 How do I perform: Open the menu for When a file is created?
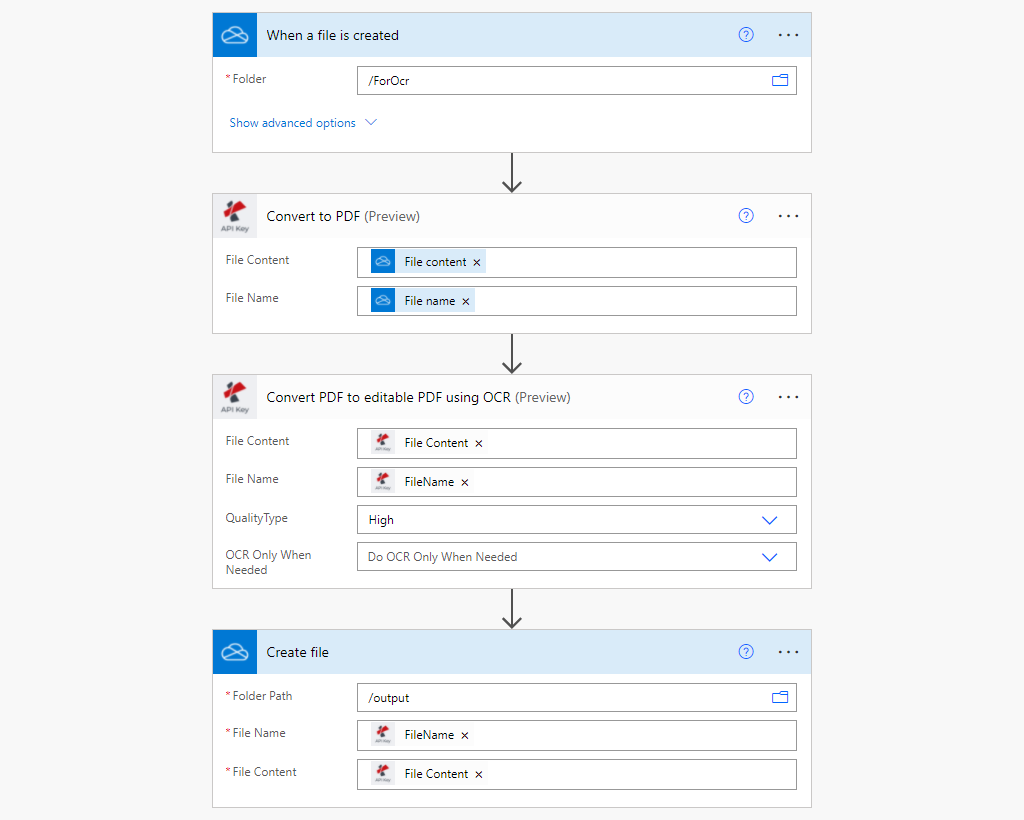tap(788, 34)
